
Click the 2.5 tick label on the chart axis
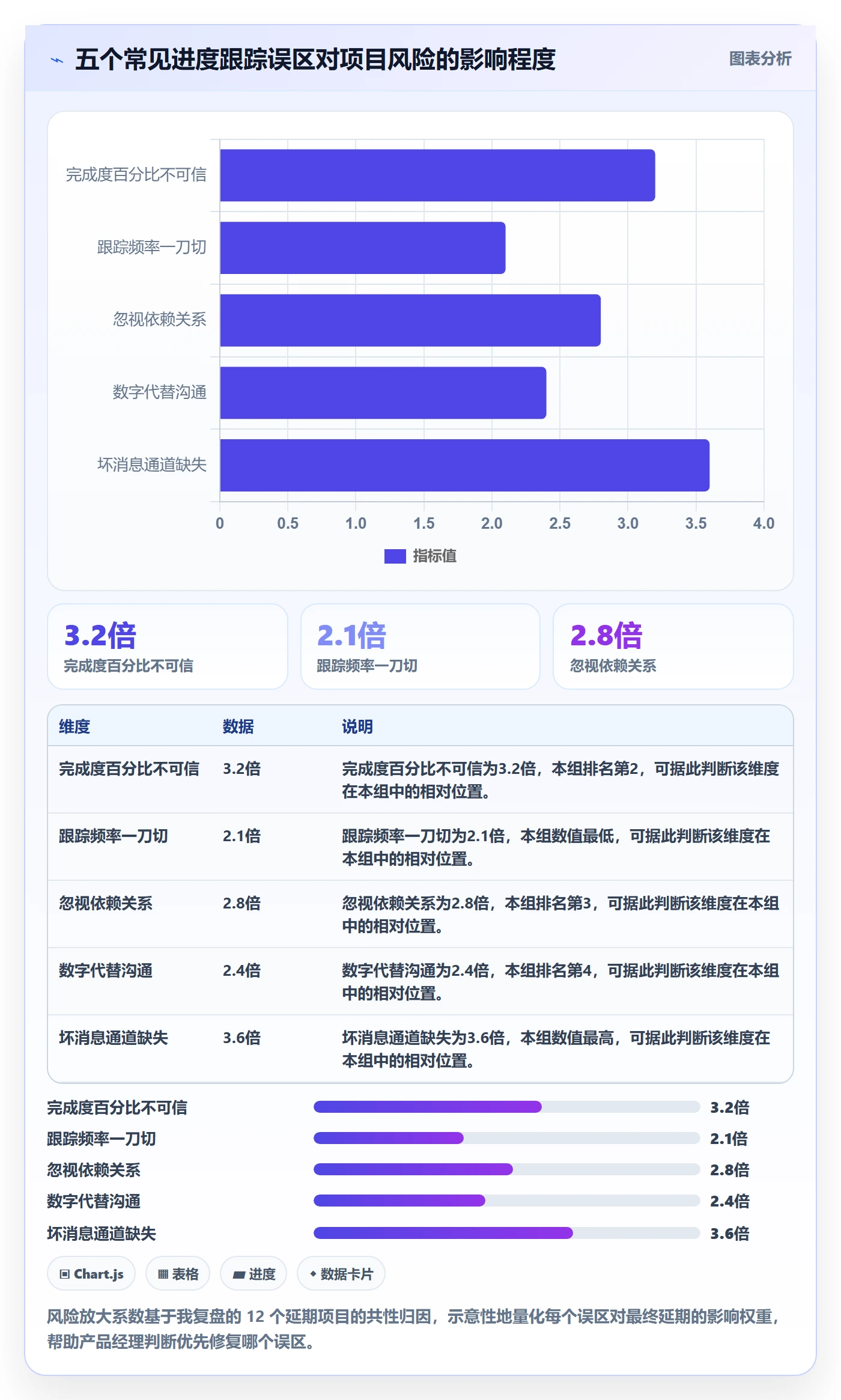pyautogui.click(x=560, y=523)
